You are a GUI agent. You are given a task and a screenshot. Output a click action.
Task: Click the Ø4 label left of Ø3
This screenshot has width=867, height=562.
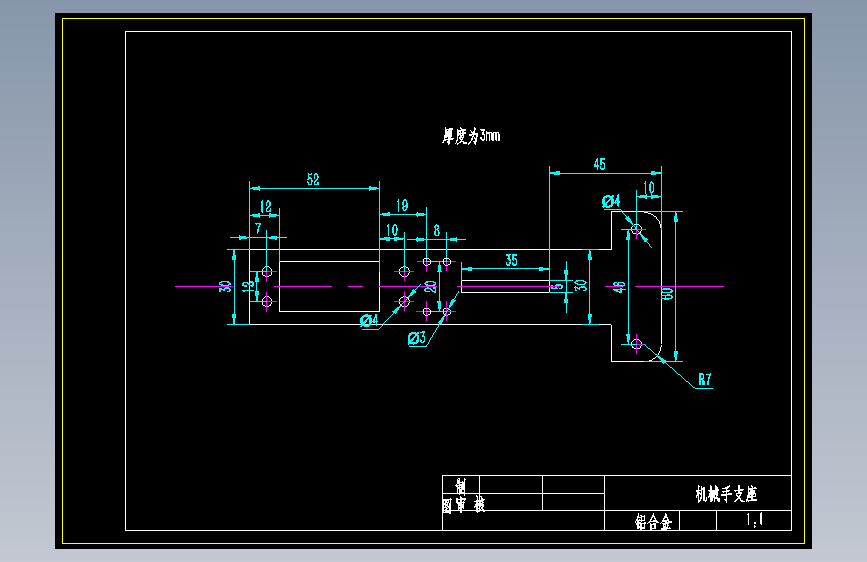[x=369, y=320]
